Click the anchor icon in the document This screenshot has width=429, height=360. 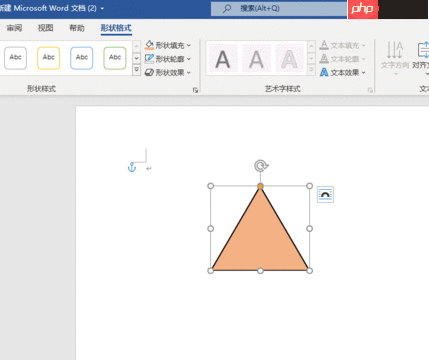tap(132, 167)
